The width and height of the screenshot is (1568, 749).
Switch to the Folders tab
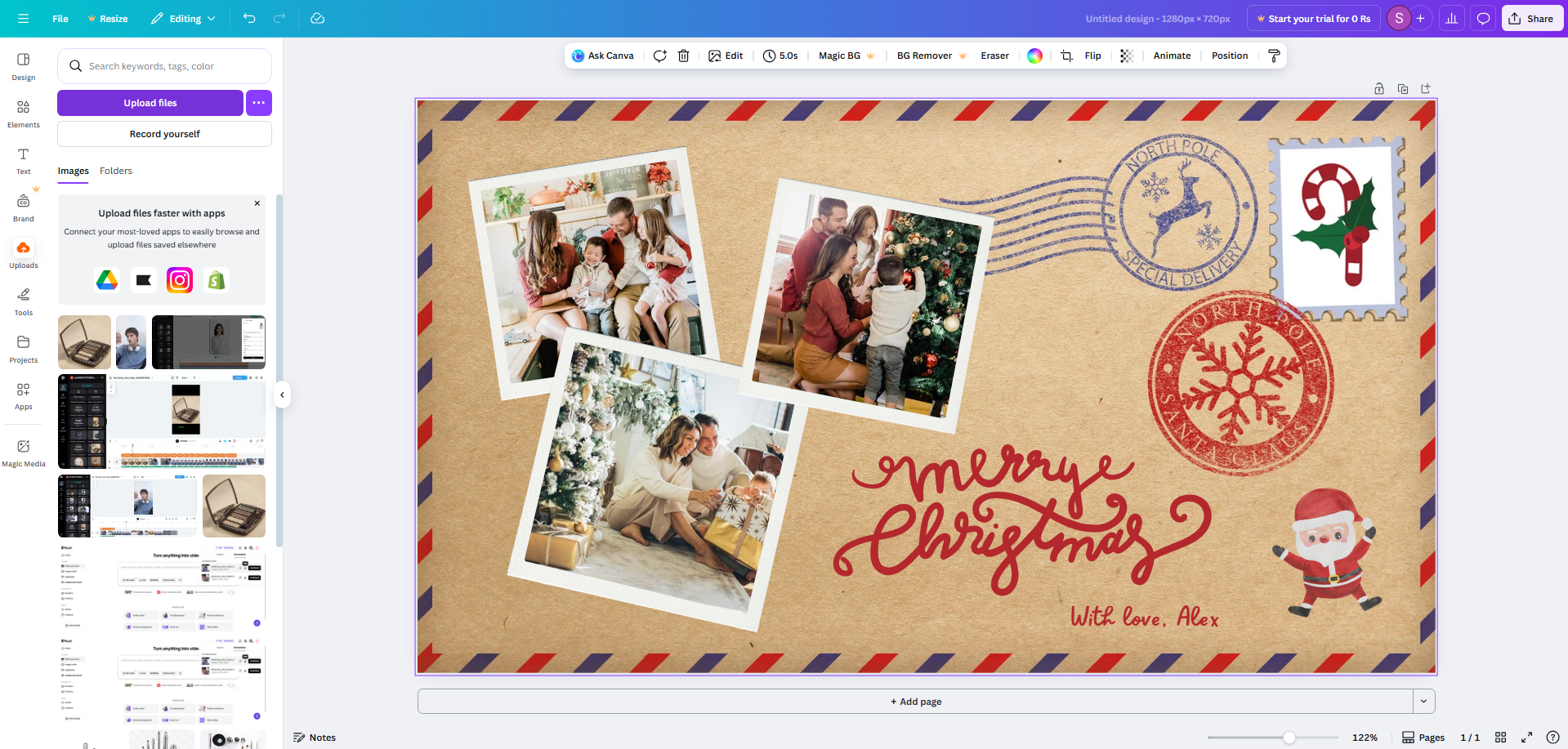click(115, 171)
